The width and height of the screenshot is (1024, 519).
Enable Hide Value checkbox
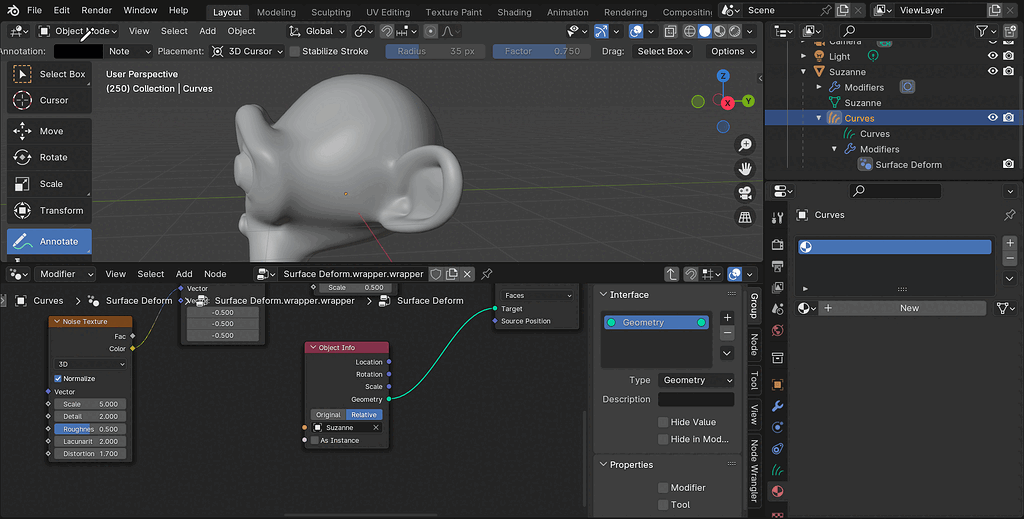pyautogui.click(x=664, y=422)
